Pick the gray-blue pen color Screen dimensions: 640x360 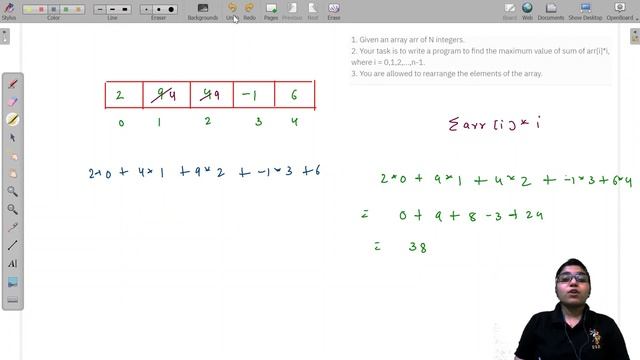pos(53,9)
